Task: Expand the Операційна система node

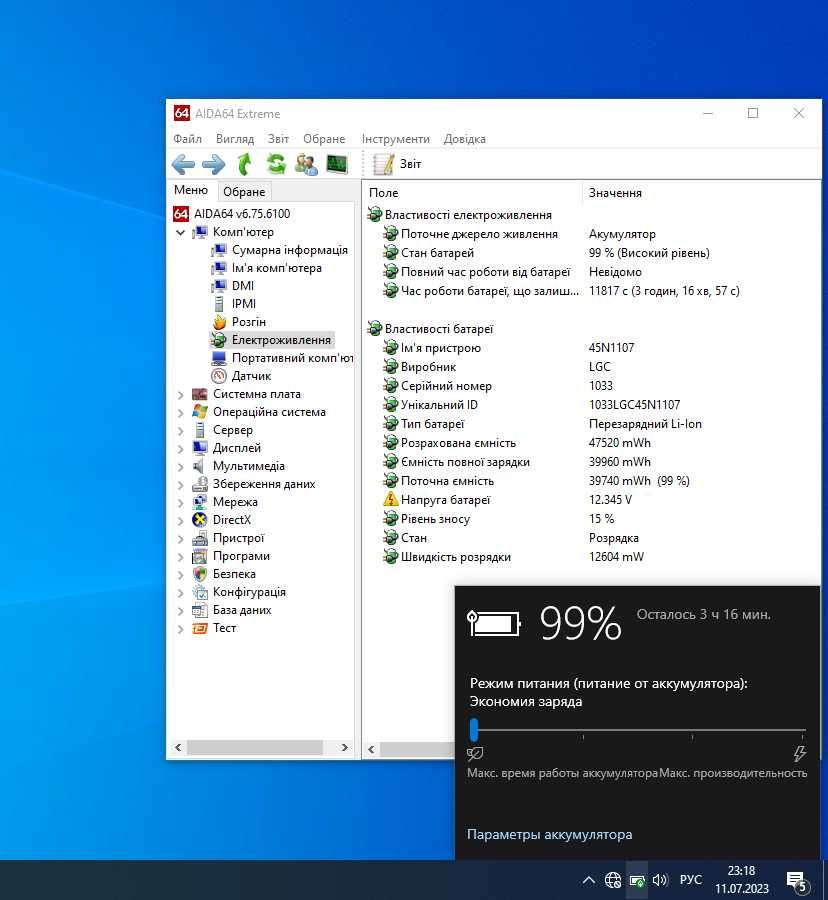Action: (x=180, y=413)
